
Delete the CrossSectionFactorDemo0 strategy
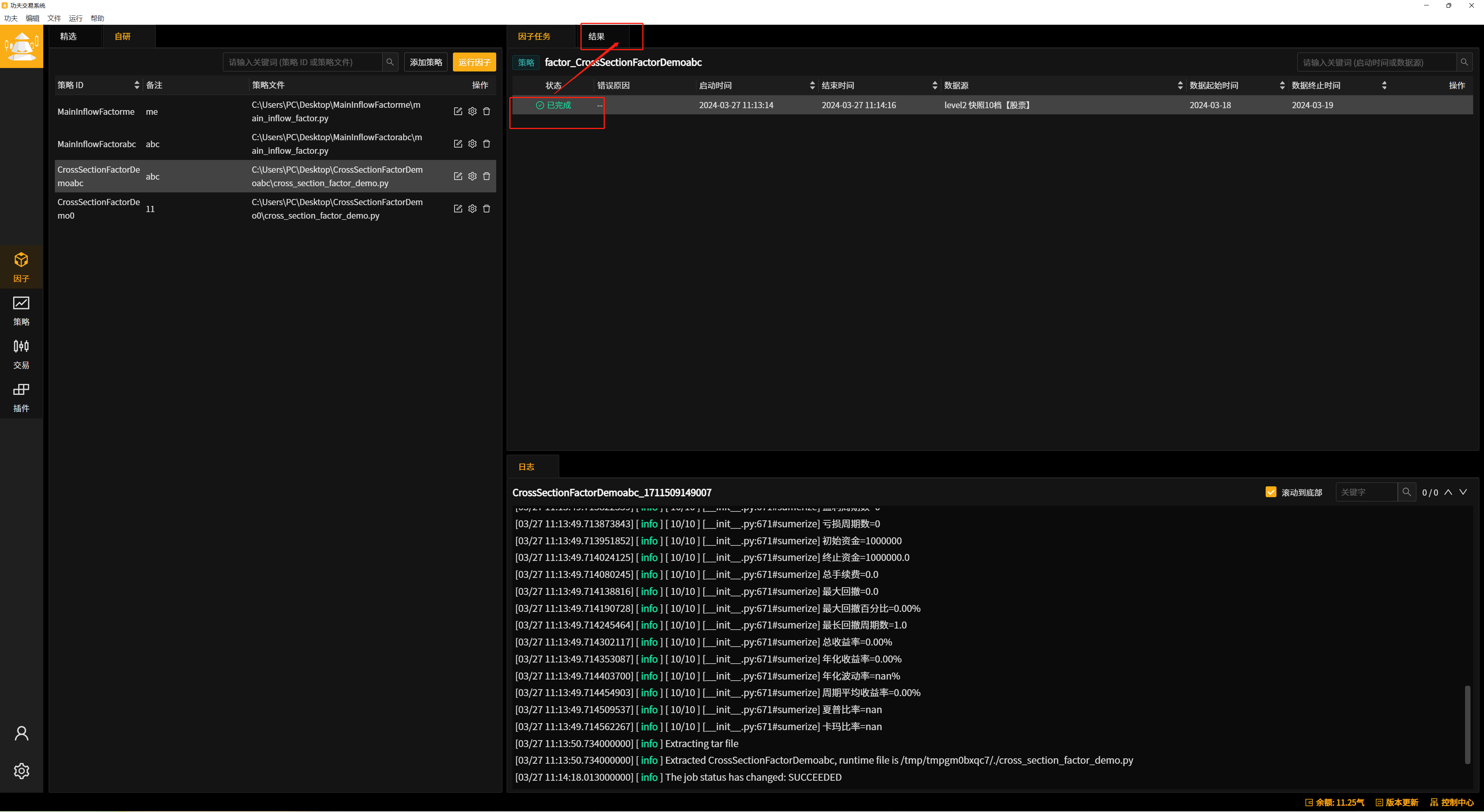pos(487,209)
